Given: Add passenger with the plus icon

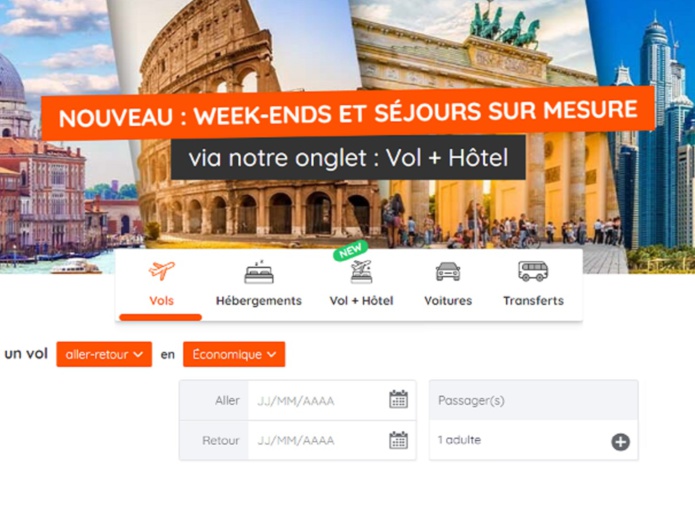Looking at the screenshot, I should (621, 442).
